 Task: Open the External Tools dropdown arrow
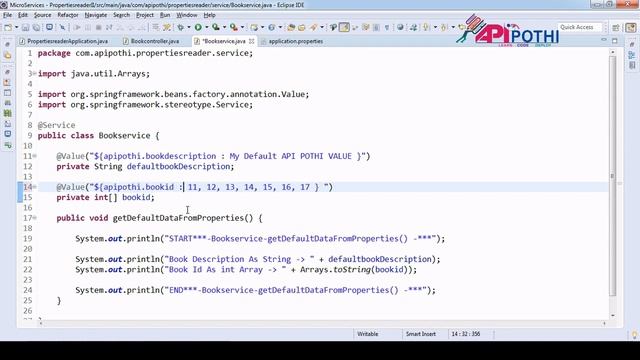click(x=242, y=27)
